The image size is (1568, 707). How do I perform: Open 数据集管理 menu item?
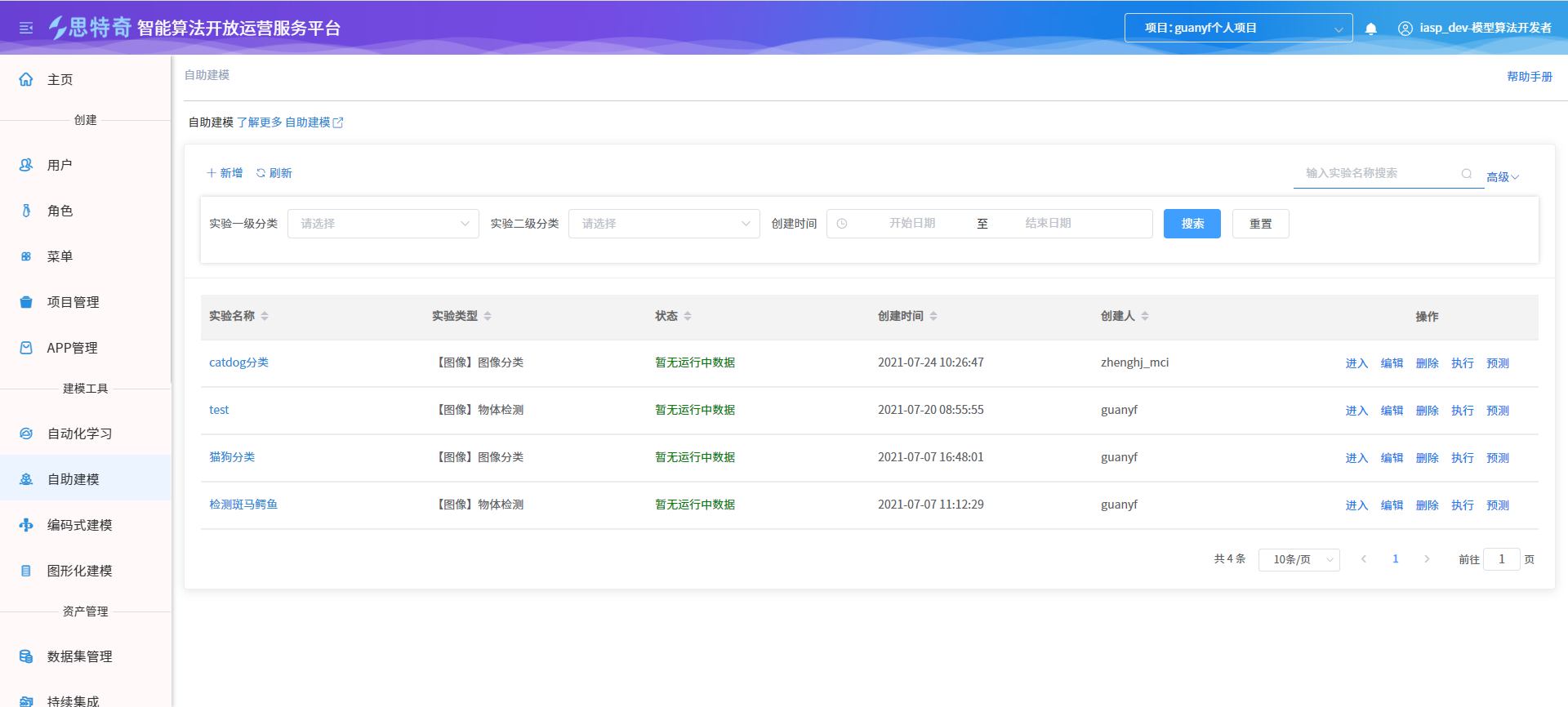tap(86, 656)
